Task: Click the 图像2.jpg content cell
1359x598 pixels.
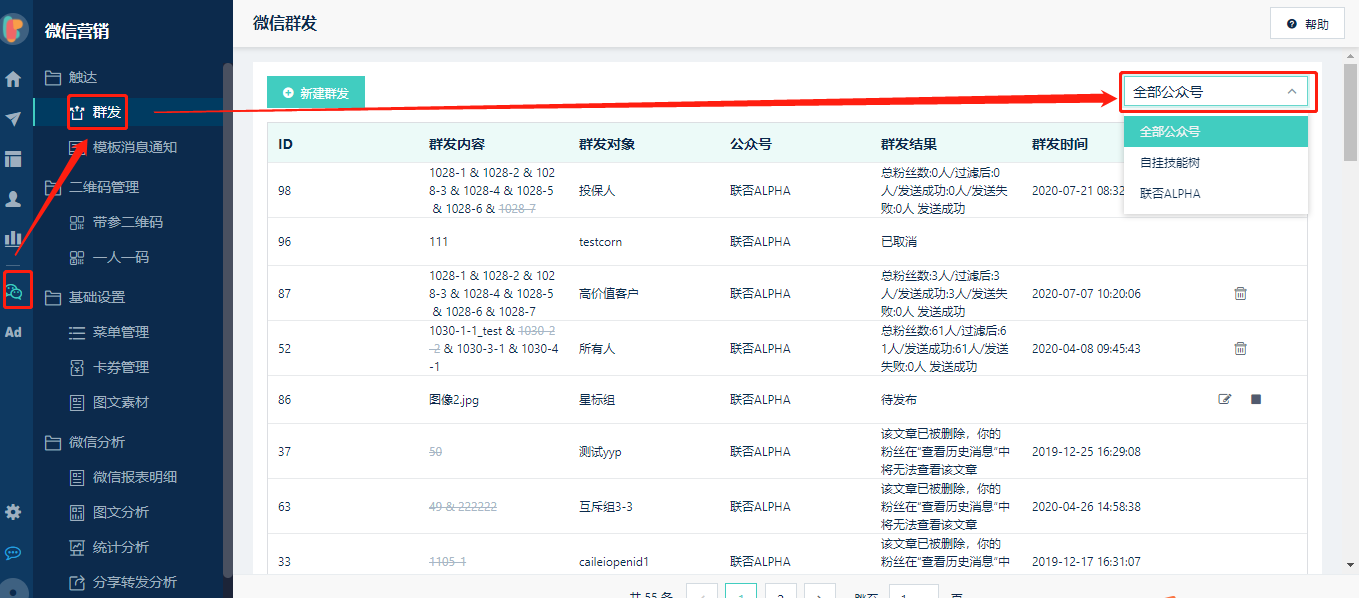Action: 456,399
